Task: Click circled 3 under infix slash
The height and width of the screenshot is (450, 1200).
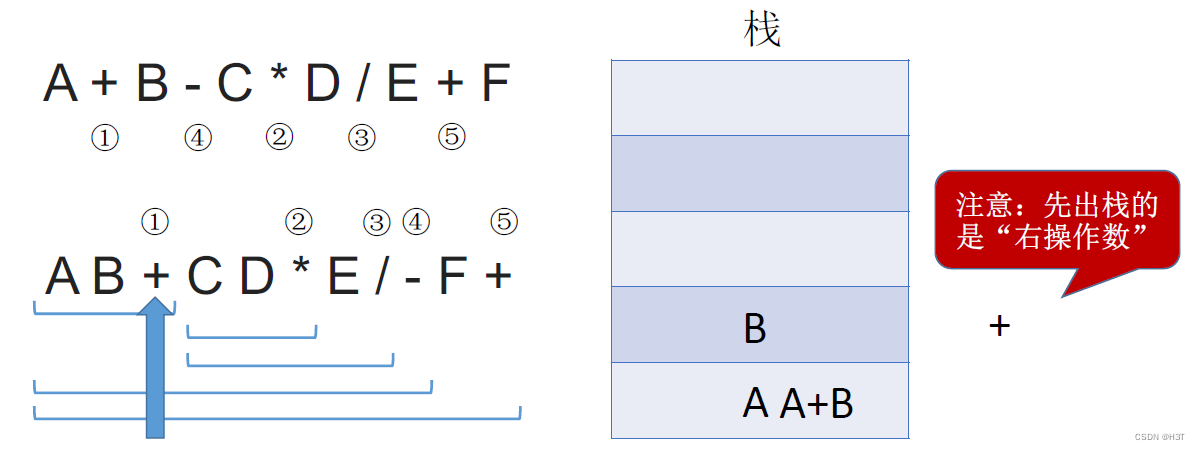Action: click(x=361, y=138)
